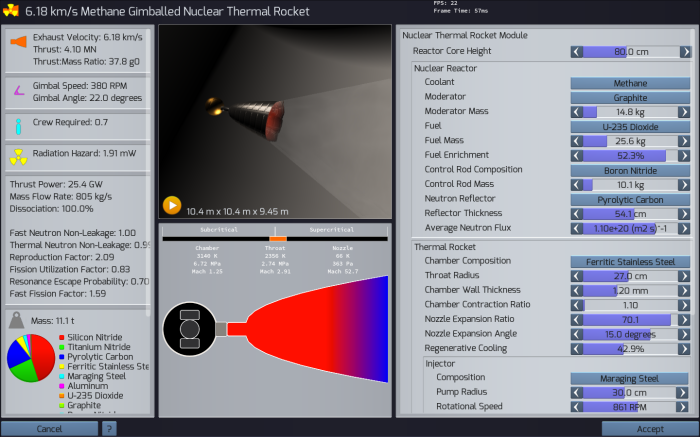The height and width of the screenshot is (437, 700).
Task: Open Chamber Composition material selector
Action: click(630, 261)
